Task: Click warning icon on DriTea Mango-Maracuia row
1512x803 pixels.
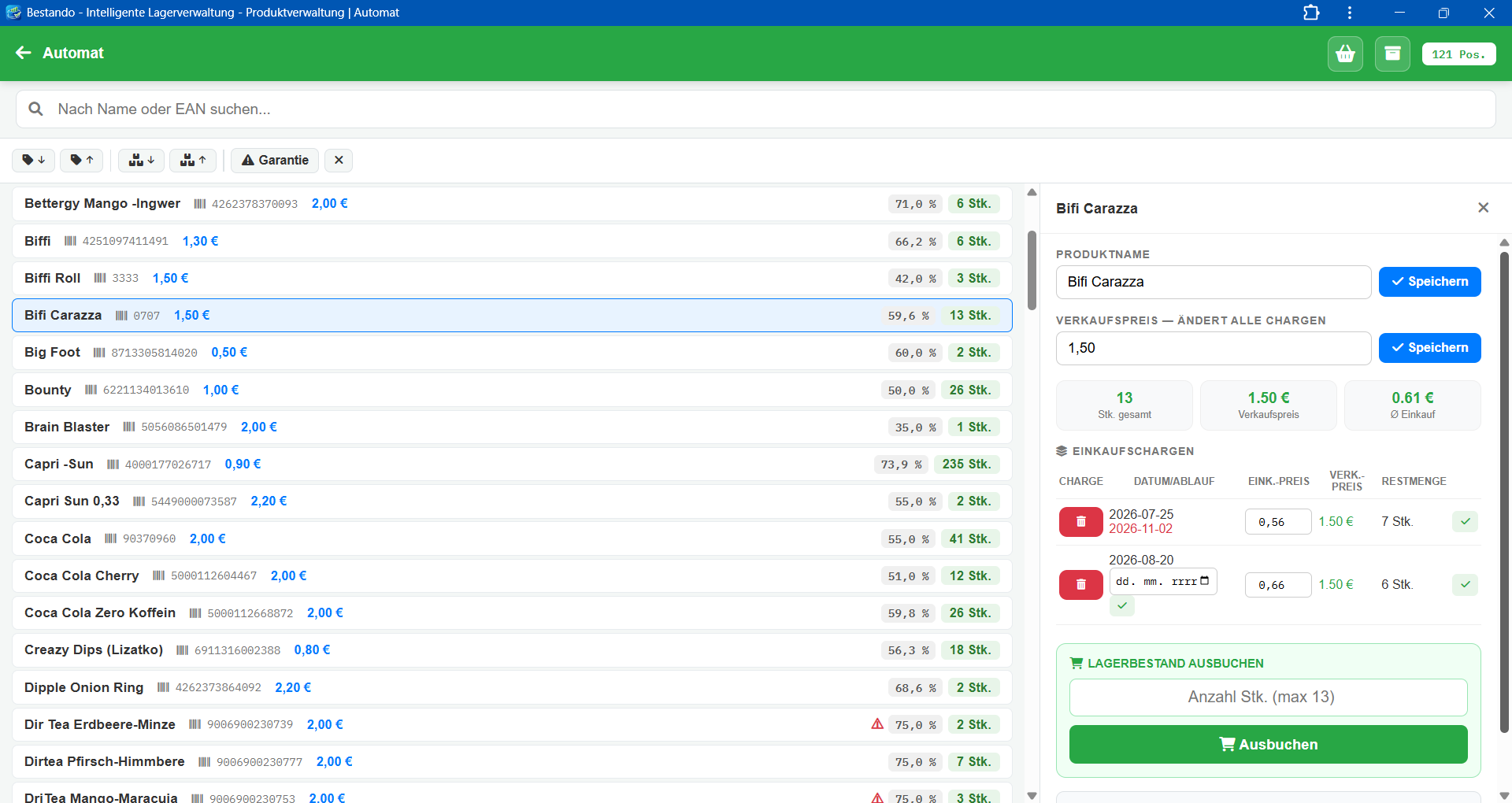Action: (x=877, y=797)
